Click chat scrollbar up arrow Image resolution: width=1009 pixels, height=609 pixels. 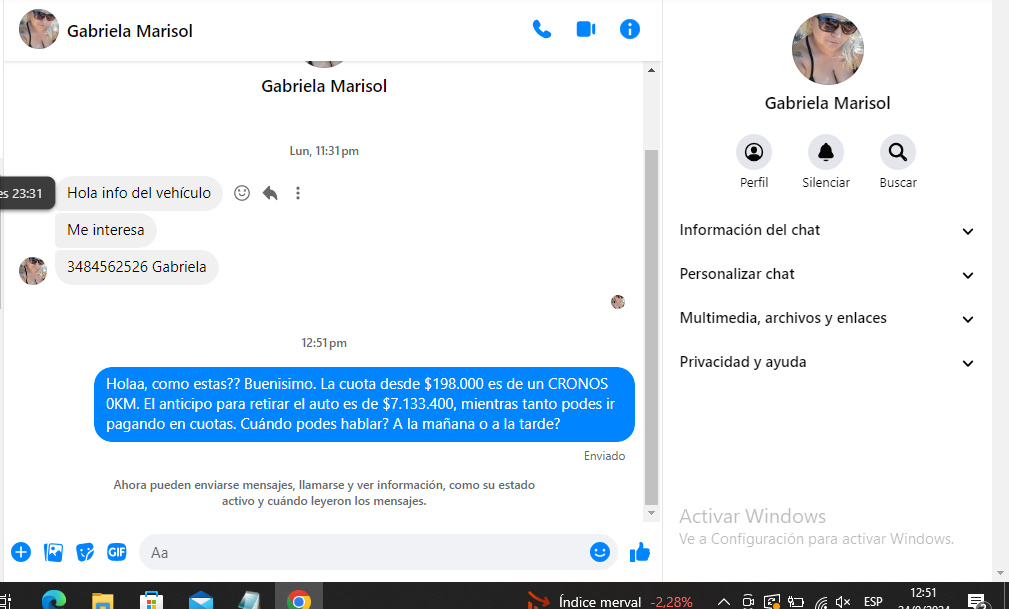point(651,70)
